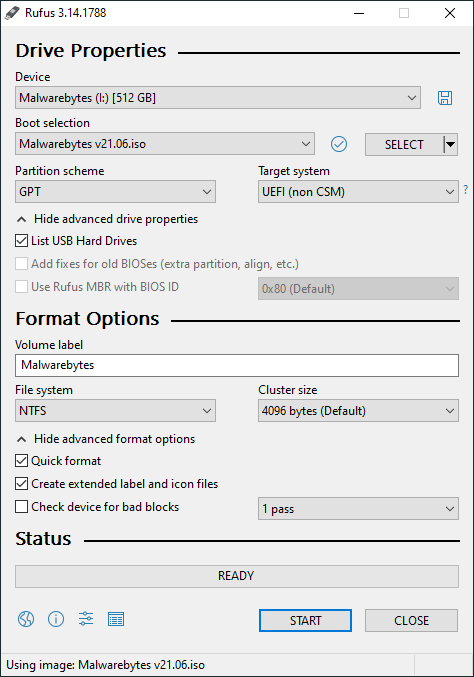Image resolution: width=474 pixels, height=677 pixels.
Task: Enable Check device for bad blocks
Action: click(x=22, y=506)
